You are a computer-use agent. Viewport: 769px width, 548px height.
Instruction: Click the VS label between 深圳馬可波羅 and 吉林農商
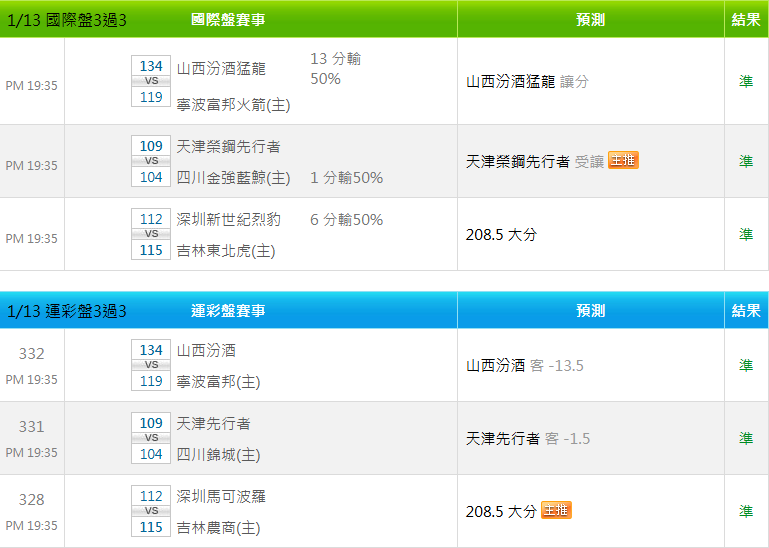151,511
